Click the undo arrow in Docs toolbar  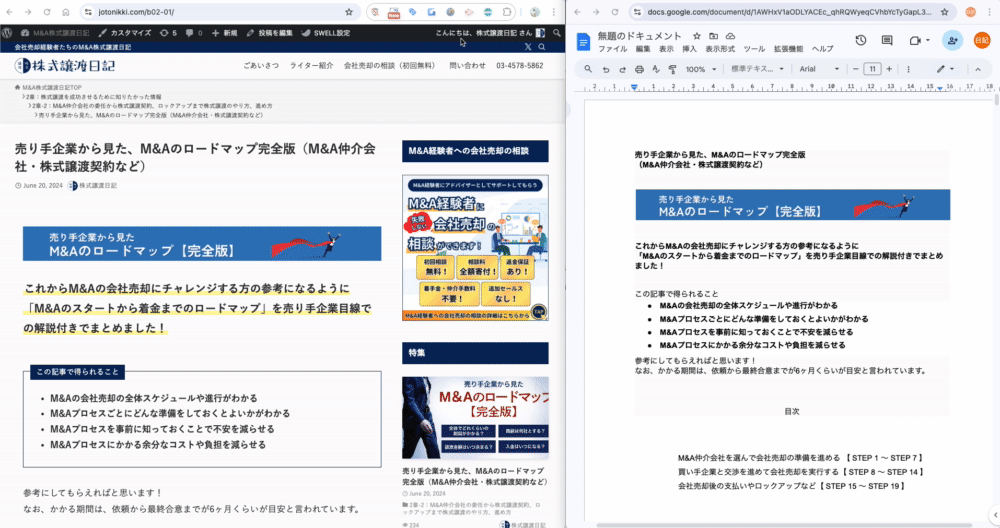point(606,69)
